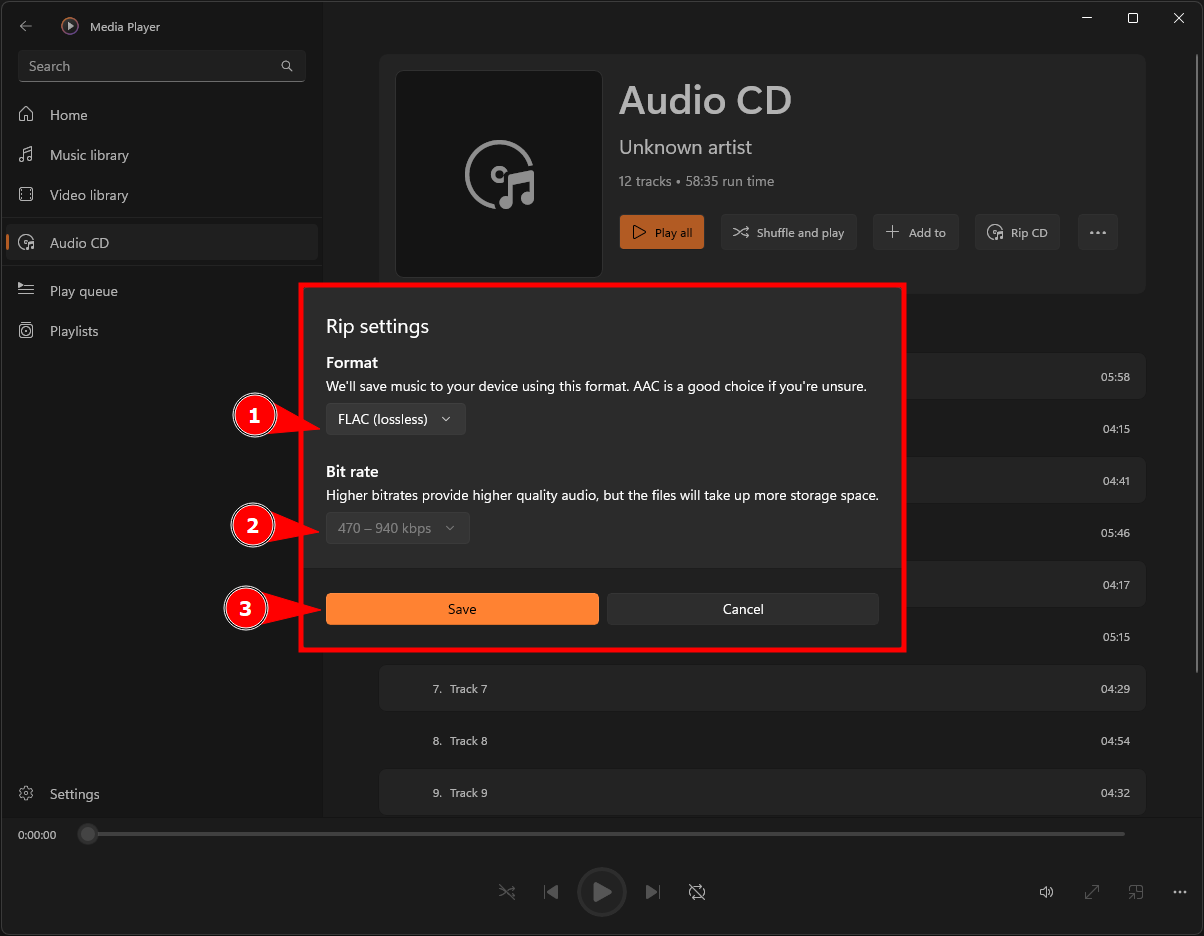Click the Search input field
The image size is (1204, 936).
point(150,66)
